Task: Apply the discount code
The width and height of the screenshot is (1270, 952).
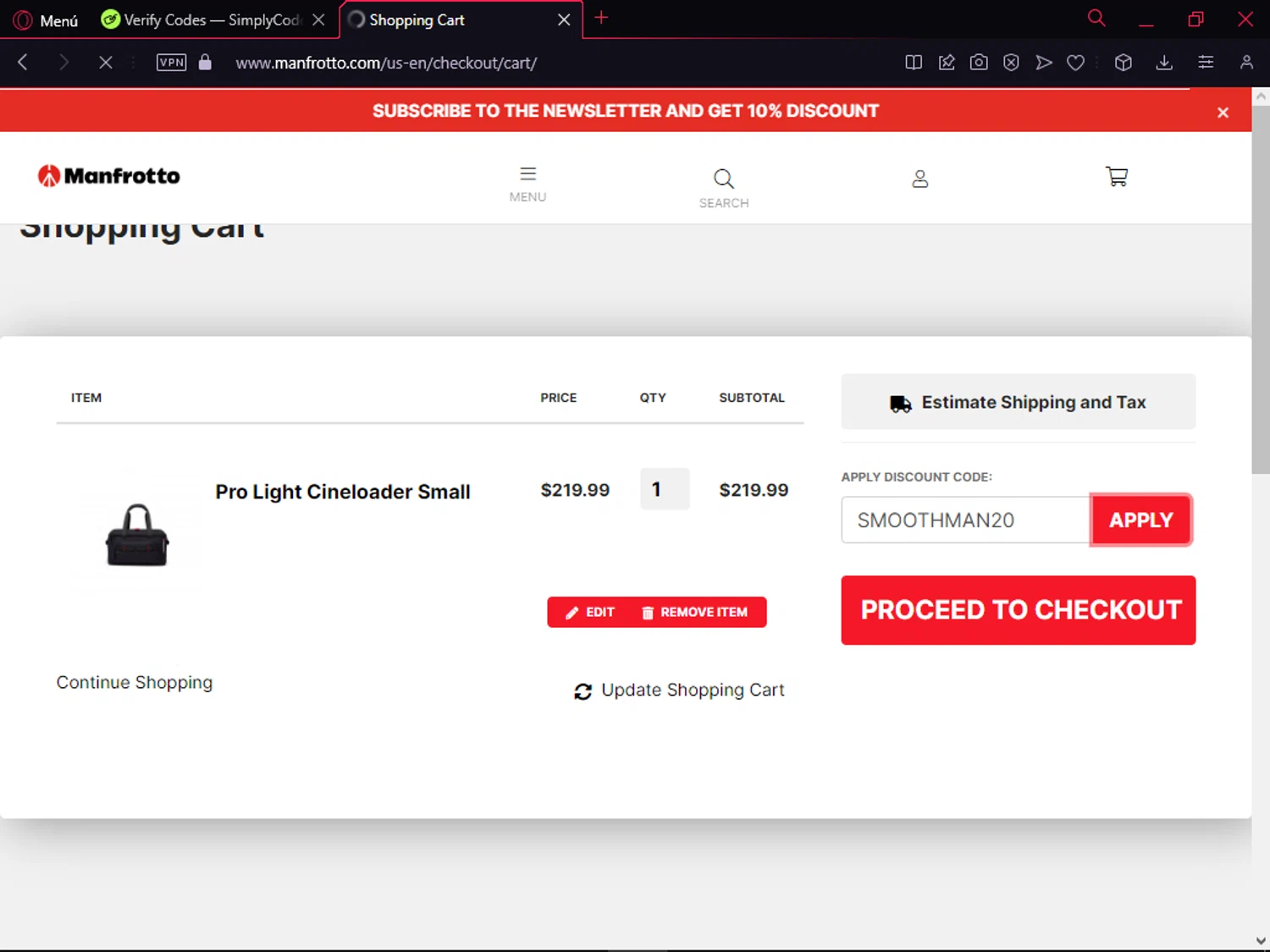Action: 1141,520
